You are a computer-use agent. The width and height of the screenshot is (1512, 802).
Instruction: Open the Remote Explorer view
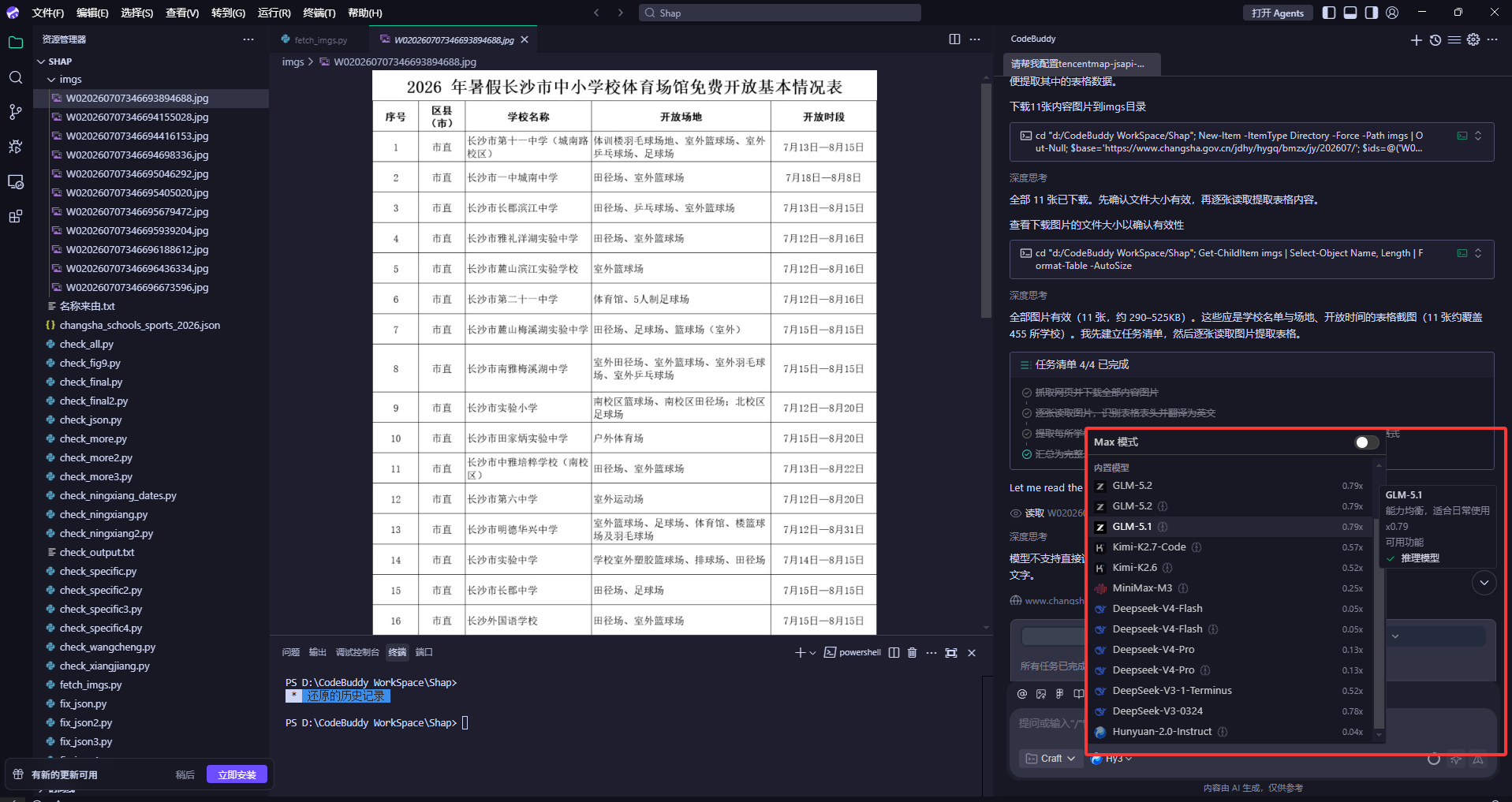click(x=16, y=181)
